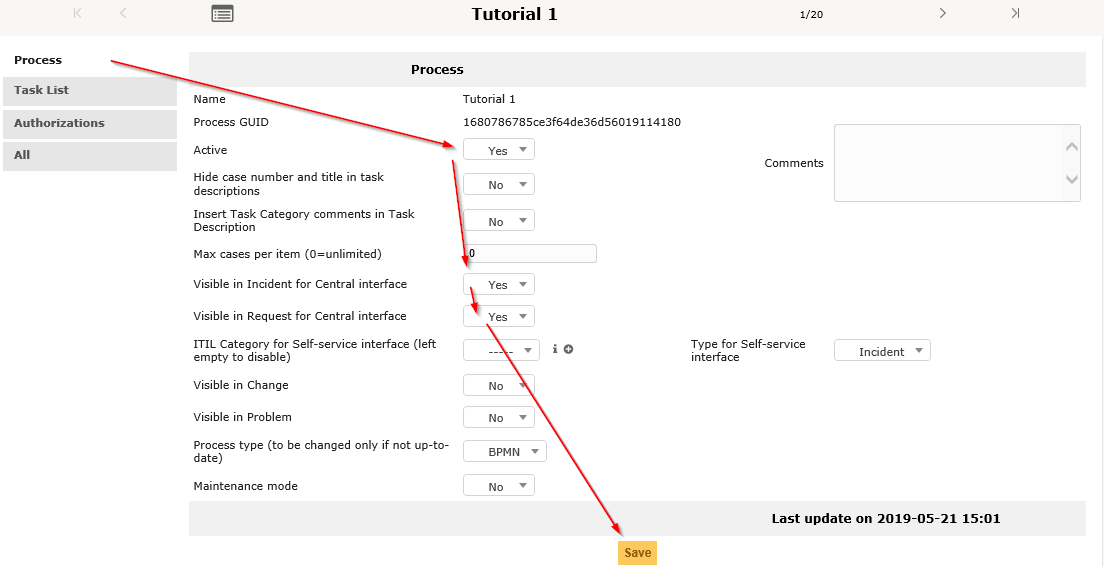Click the Save button
The width and height of the screenshot is (1104, 567).
[637, 553]
